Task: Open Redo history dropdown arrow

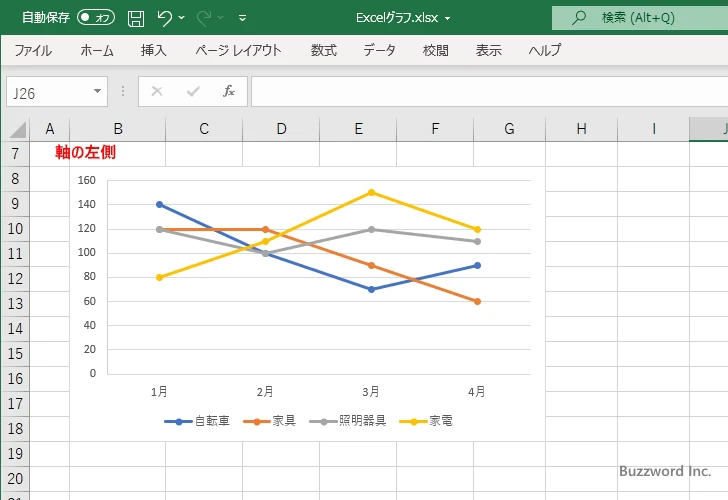Action: point(221,18)
